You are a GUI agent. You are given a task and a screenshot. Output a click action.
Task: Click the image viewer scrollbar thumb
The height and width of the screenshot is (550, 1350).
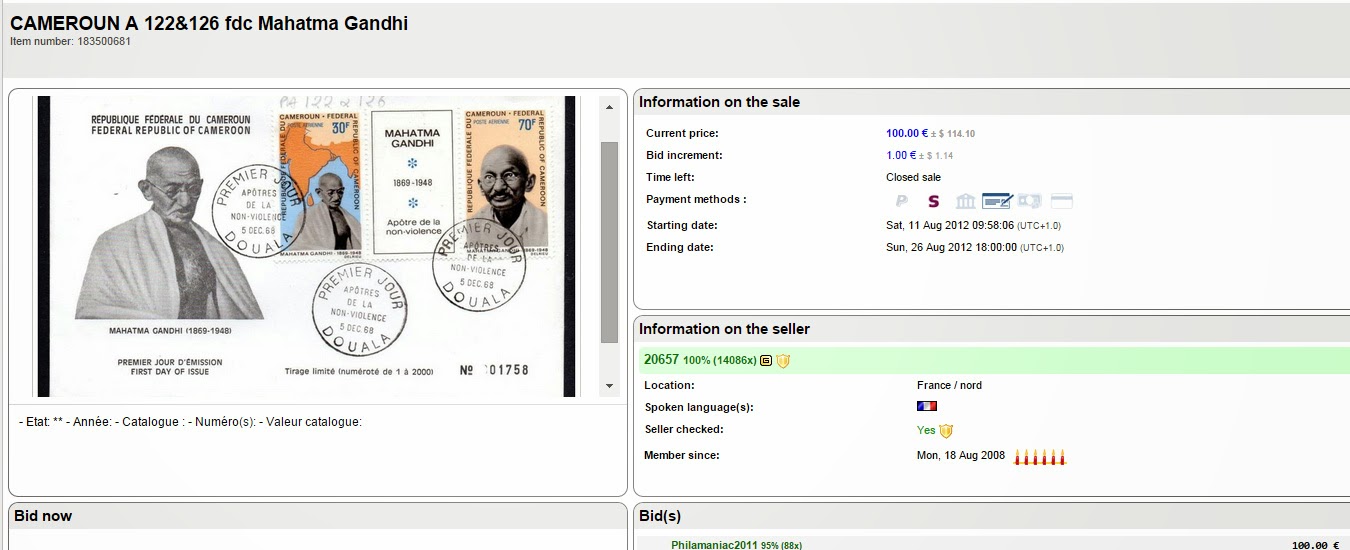pyautogui.click(x=609, y=242)
